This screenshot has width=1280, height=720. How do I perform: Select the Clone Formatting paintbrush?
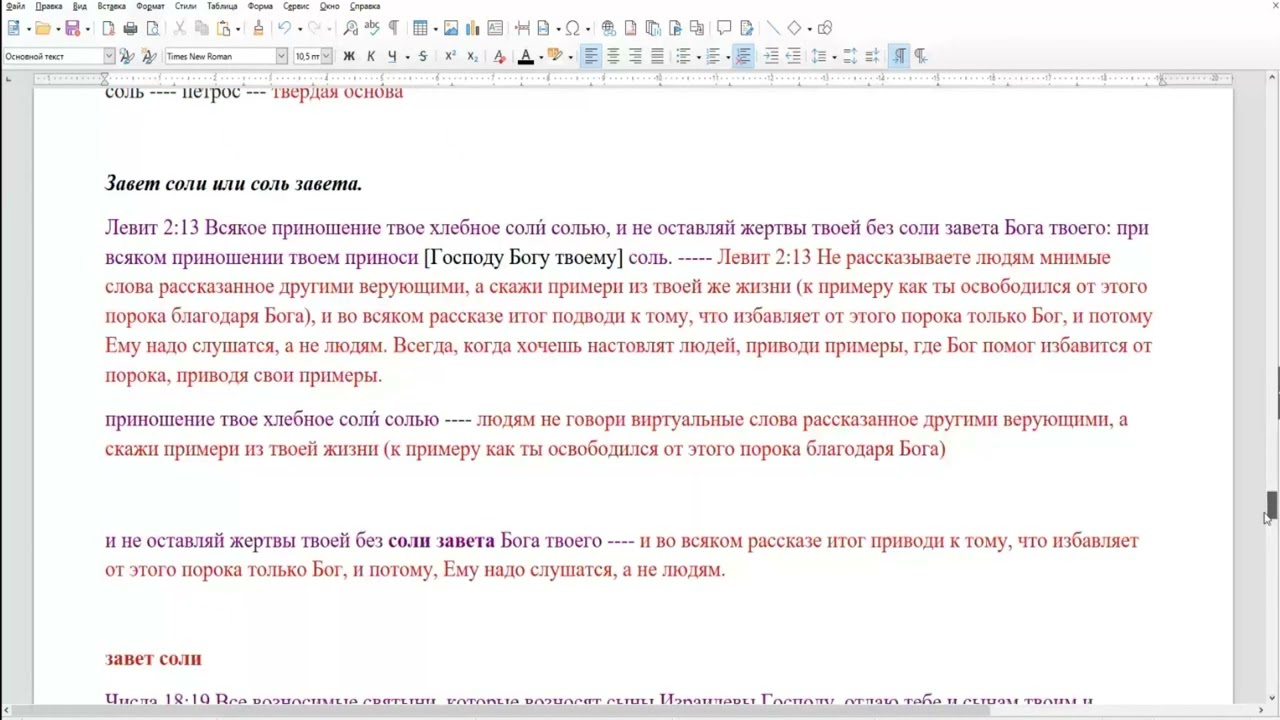point(258,28)
